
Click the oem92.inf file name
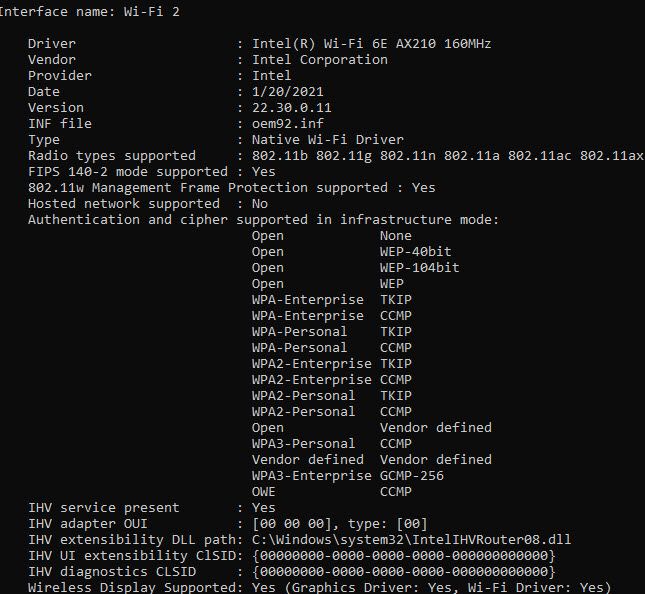point(287,123)
